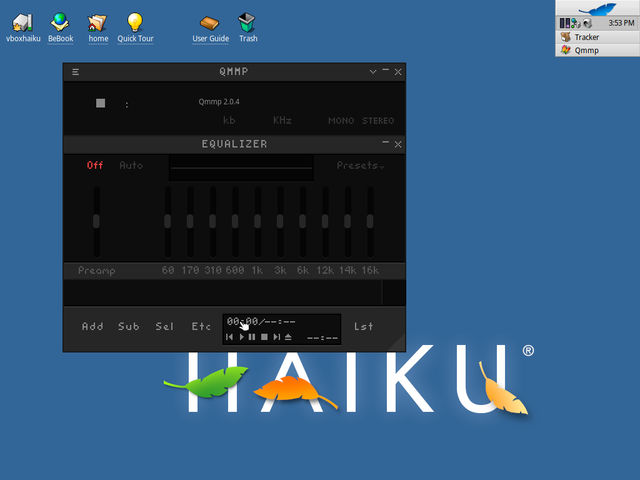
Task: Click the 3k band slider
Action: click(x=280, y=222)
